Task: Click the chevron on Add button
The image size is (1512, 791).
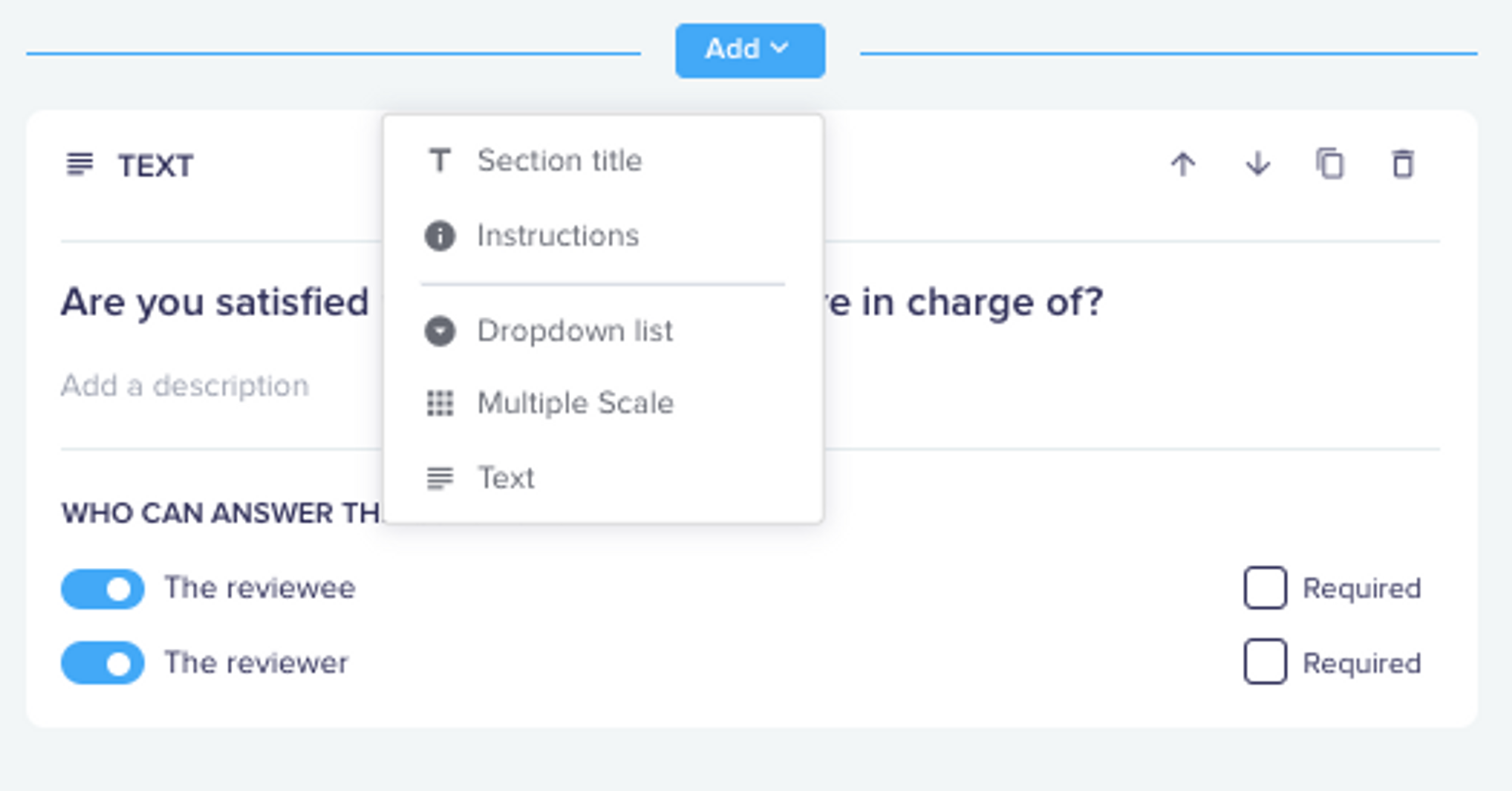Action: tap(779, 48)
